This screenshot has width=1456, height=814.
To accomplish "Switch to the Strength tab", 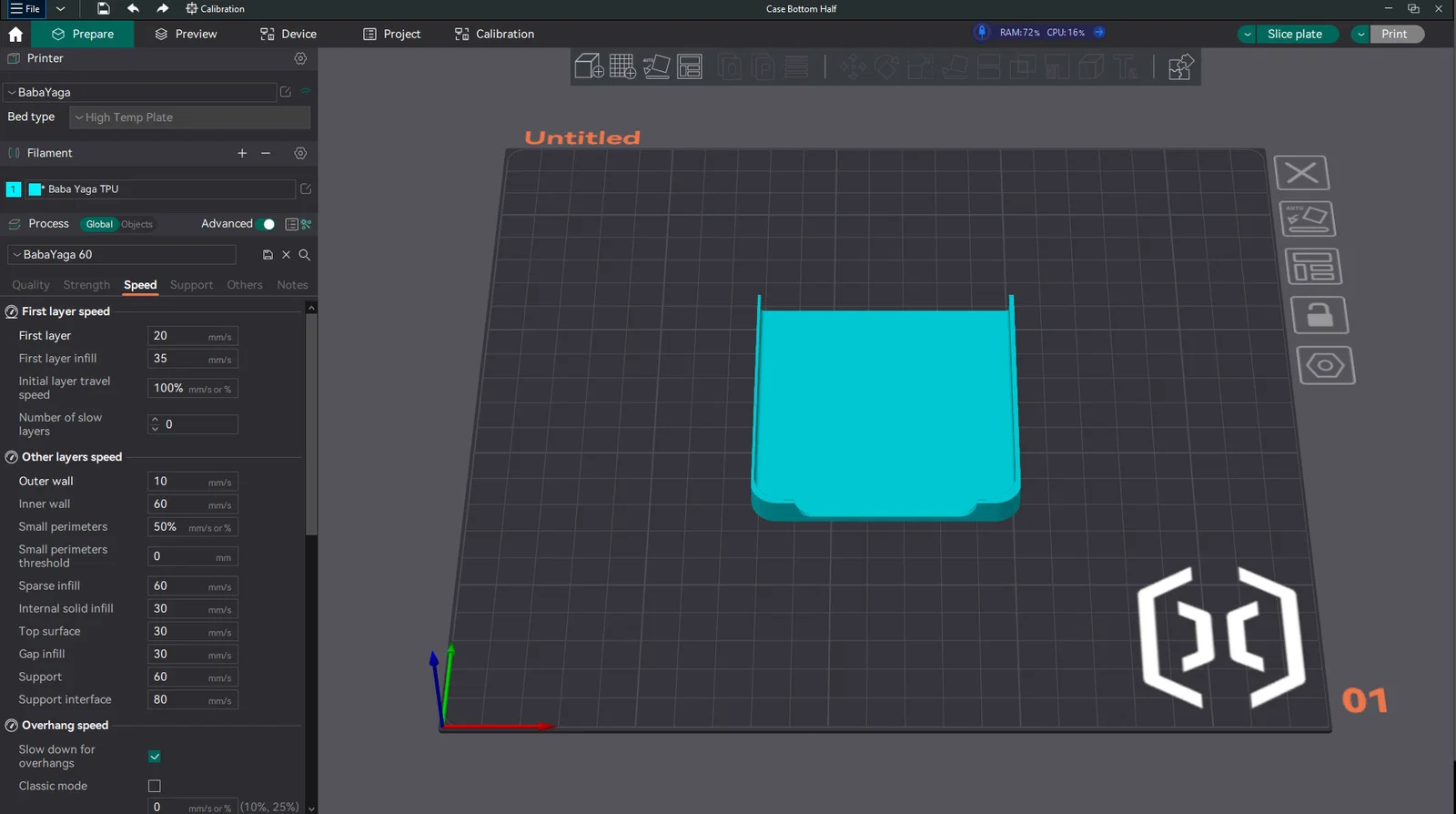I will tap(86, 285).
